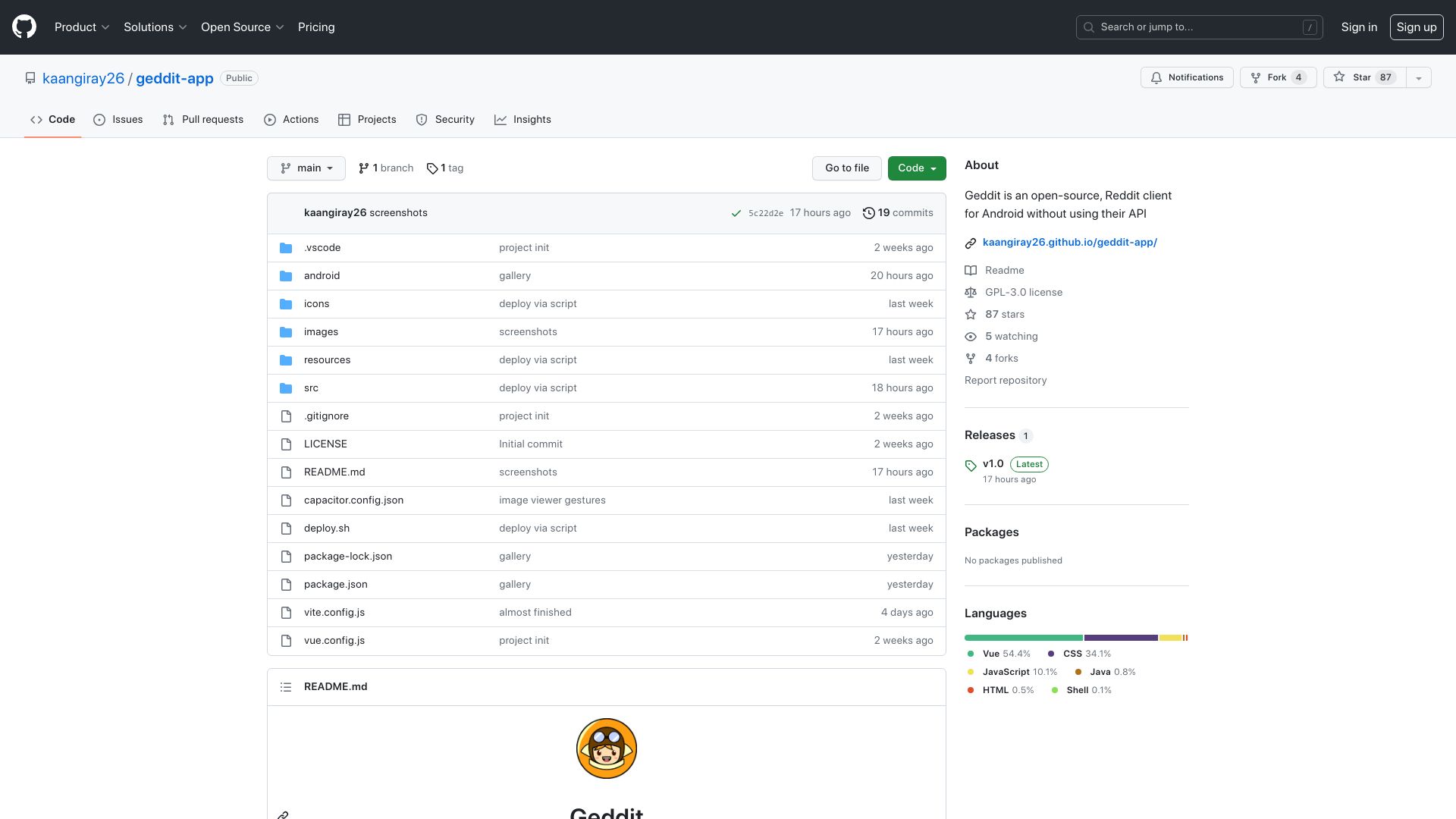Click the vite.config.js file icon
The height and width of the screenshot is (819, 1456).
tap(286, 613)
